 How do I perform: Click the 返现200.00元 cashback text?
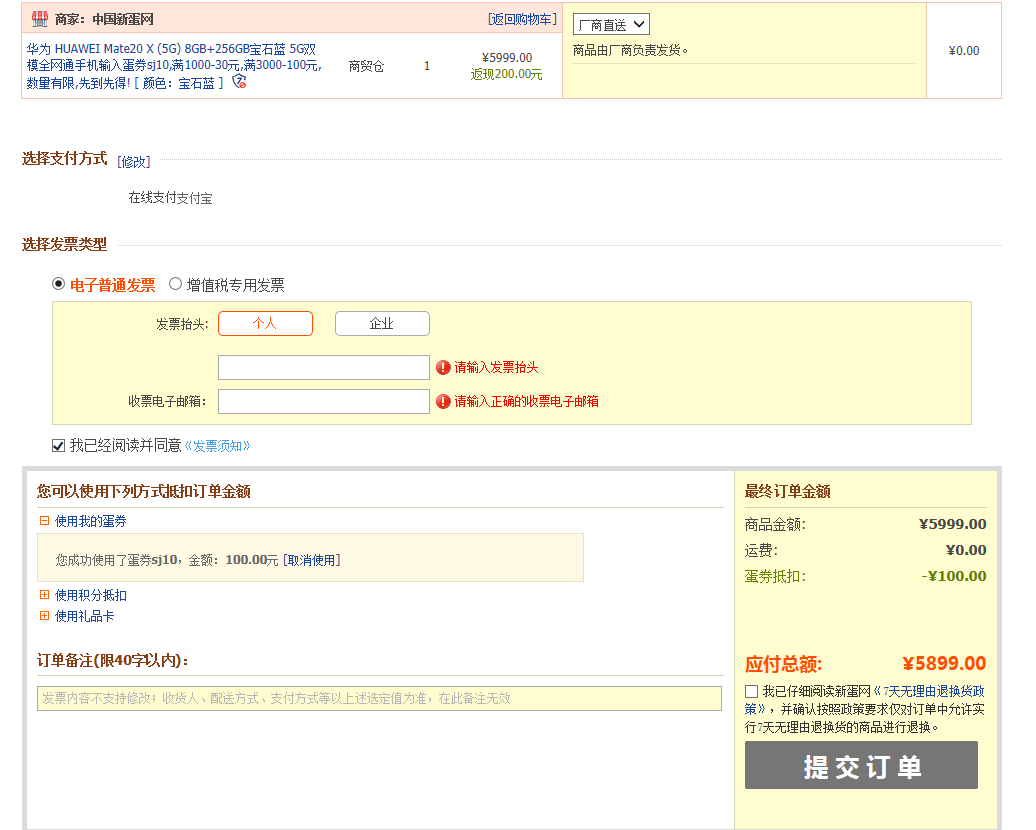(x=506, y=74)
